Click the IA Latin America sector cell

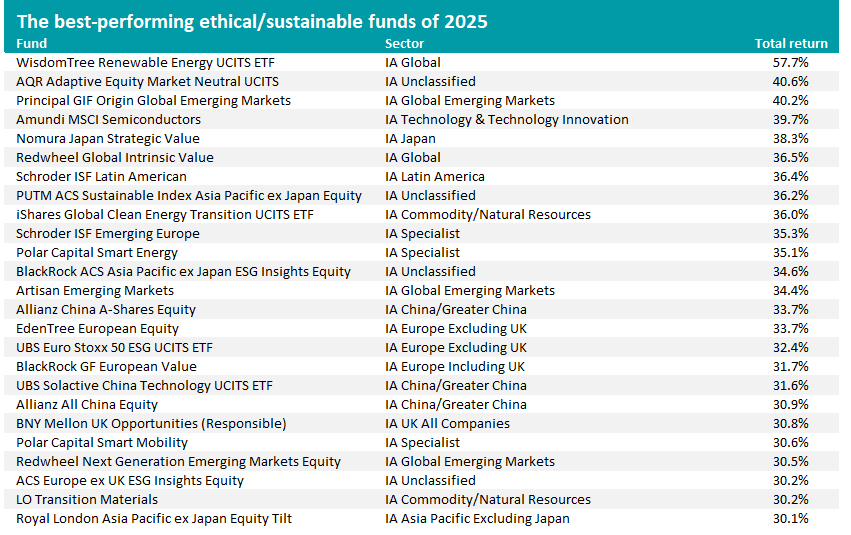click(435, 176)
